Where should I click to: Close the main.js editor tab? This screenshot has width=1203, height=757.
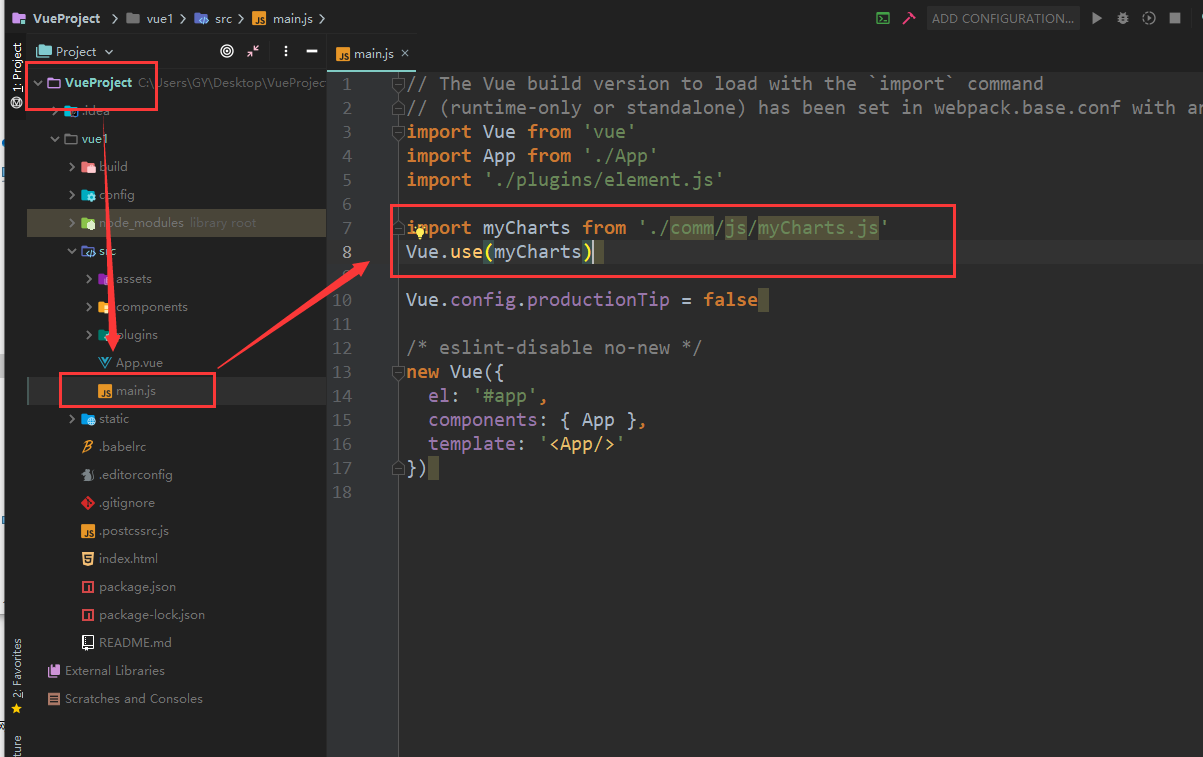(x=405, y=53)
